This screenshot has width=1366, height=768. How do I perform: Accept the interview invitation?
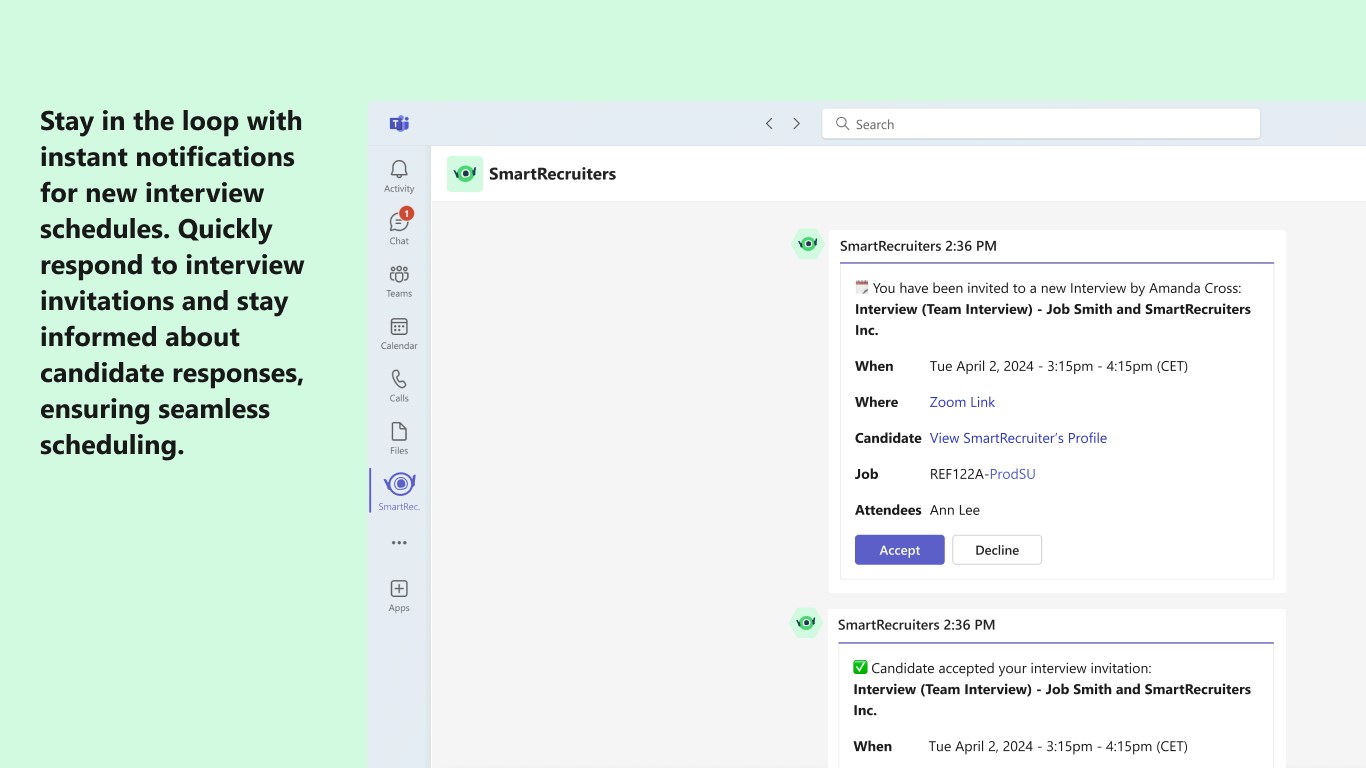coord(899,550)
